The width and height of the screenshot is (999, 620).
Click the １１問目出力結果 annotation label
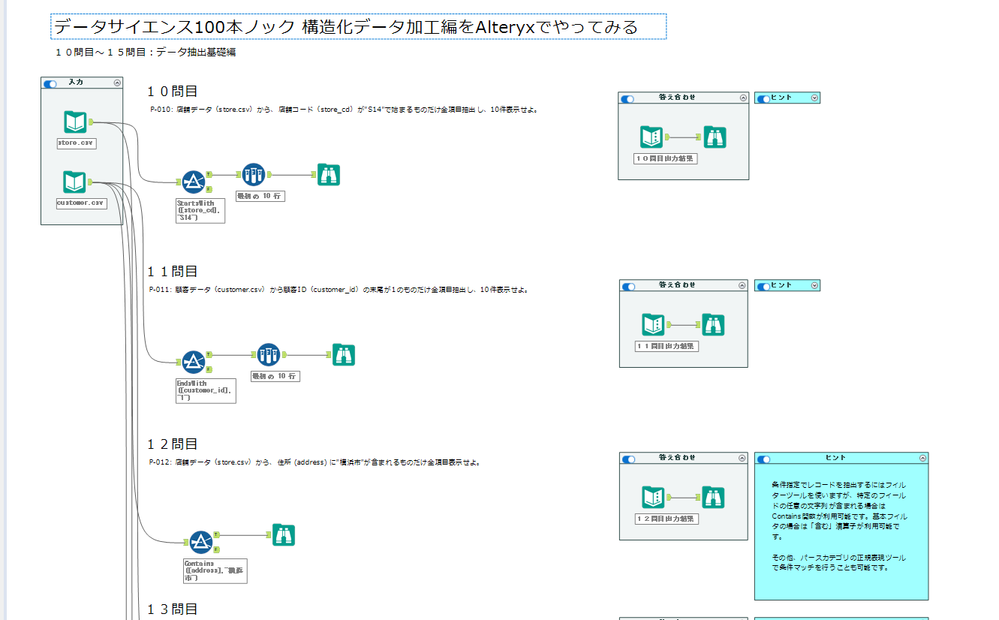click(x=667, y=347)
